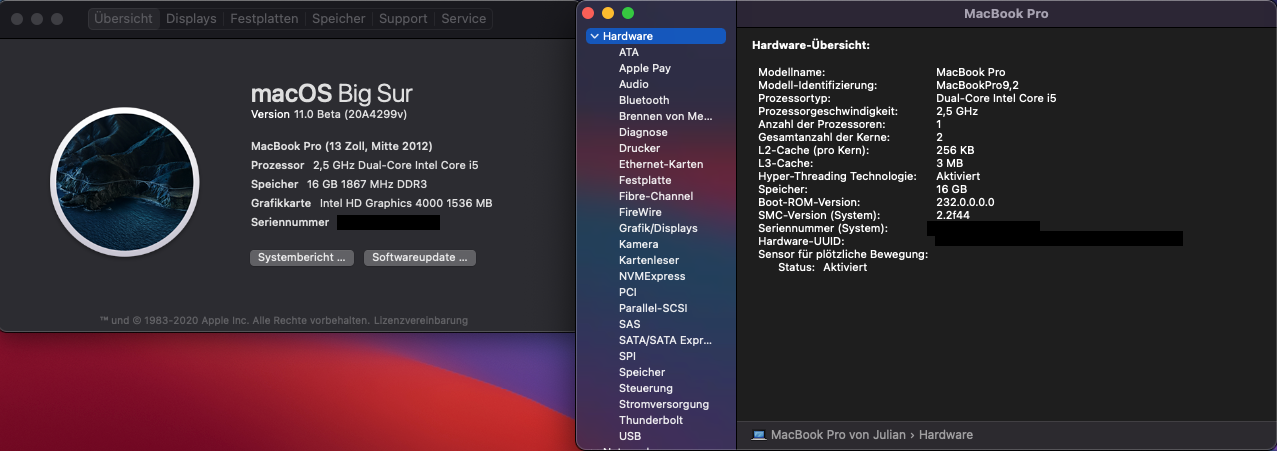Select Speicher in the System Report sidebar
The width and height of the screenshot is (1277, 451).
[x=642, y=372]
